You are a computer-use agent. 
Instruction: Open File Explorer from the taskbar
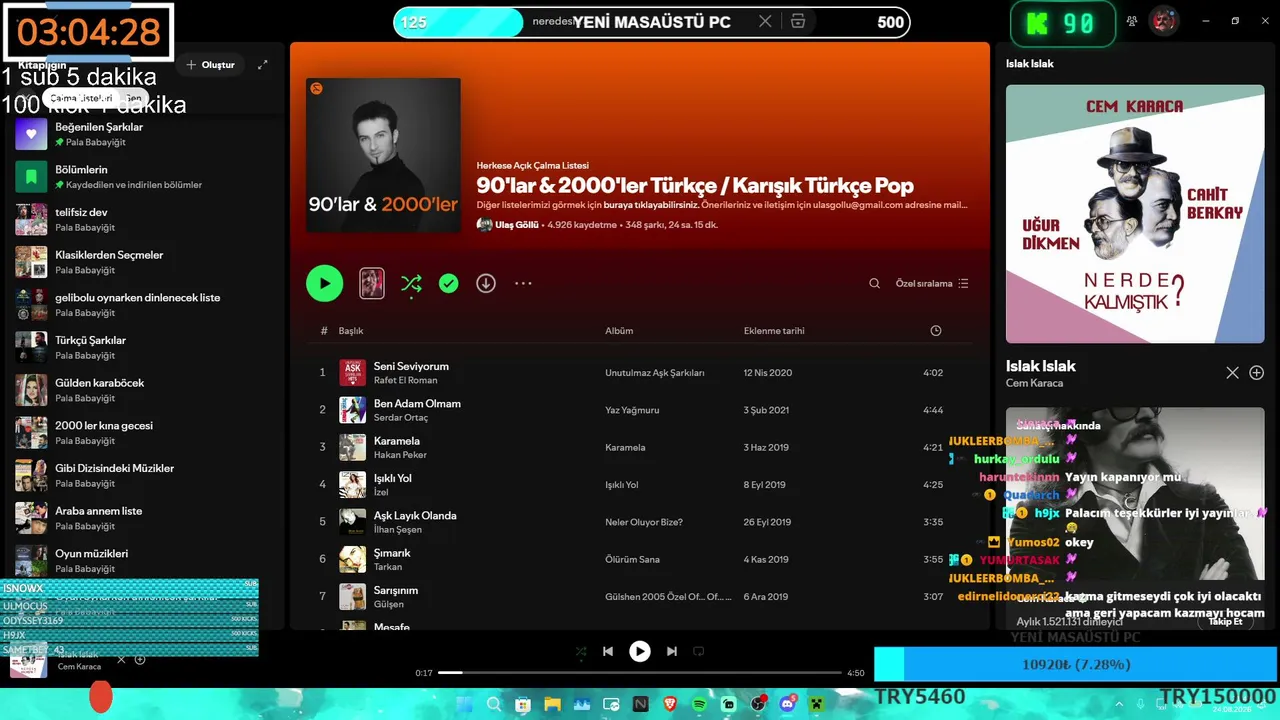click(x=552, y=704)
